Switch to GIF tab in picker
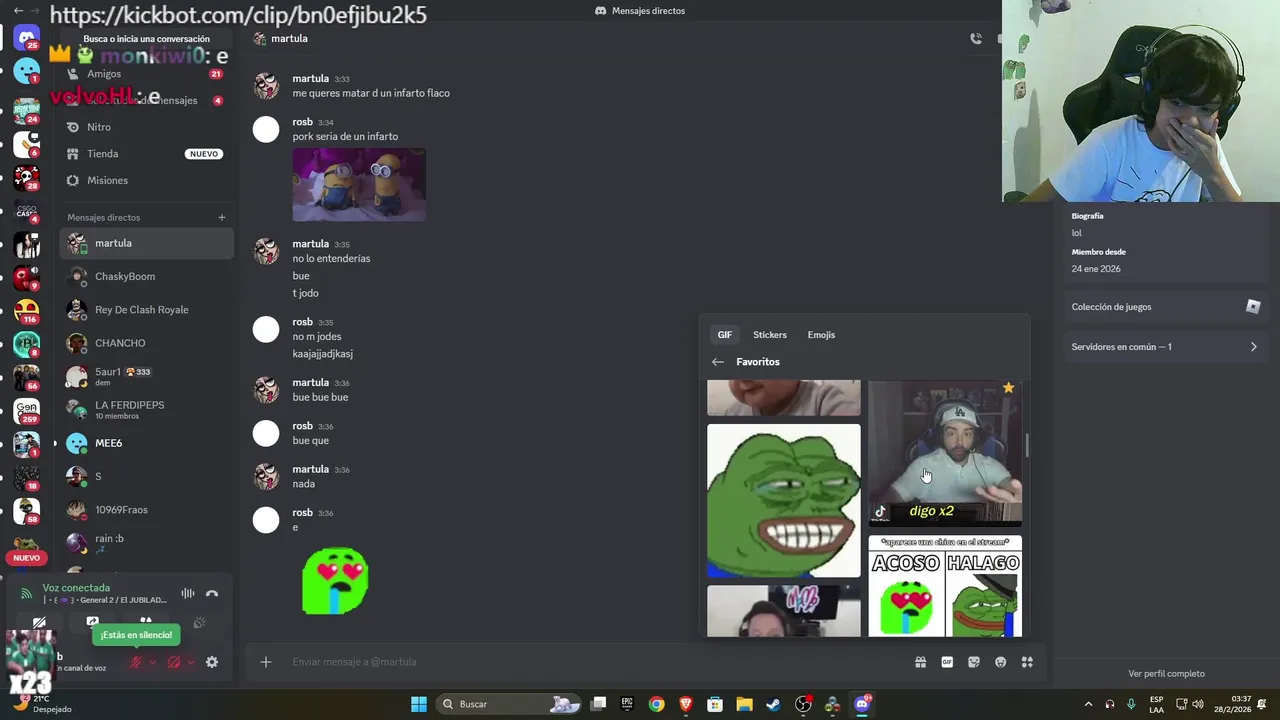The height and width of the screenshot is (720, 1280). click(x=724, y=335)
